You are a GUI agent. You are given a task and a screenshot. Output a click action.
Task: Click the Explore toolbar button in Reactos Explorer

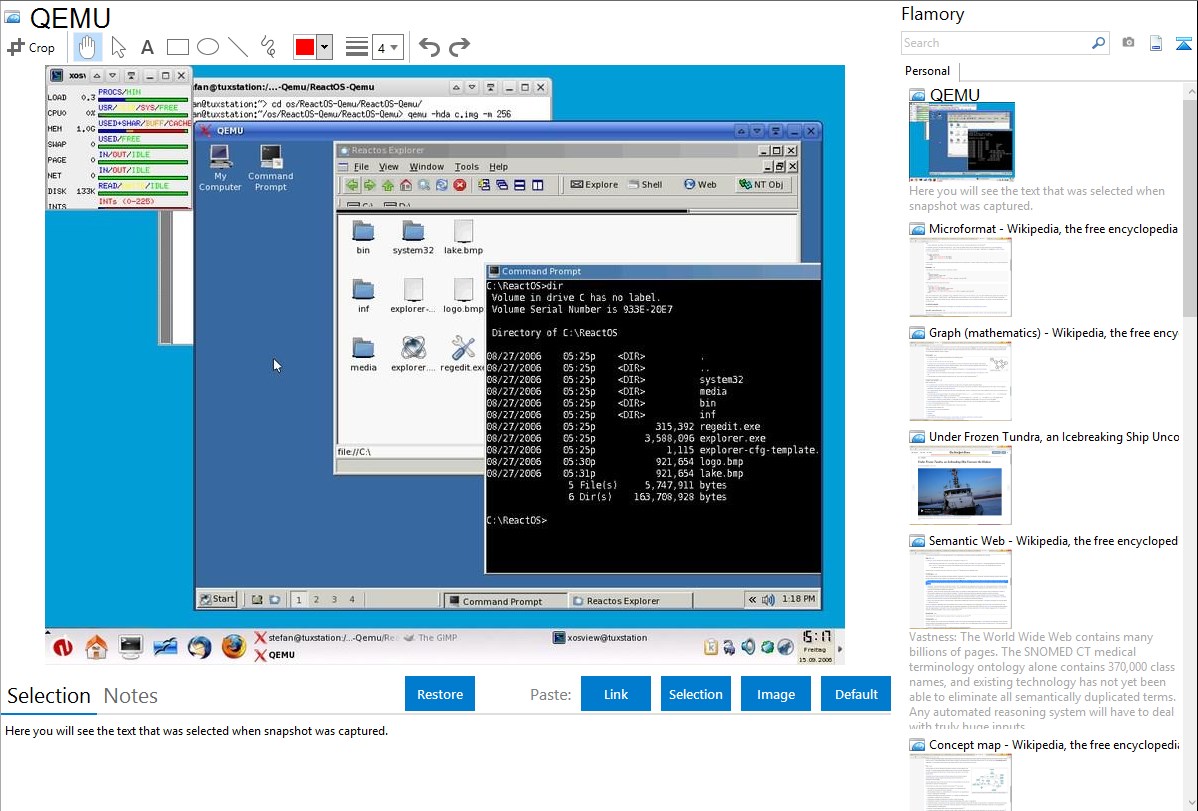coord(594,184)
